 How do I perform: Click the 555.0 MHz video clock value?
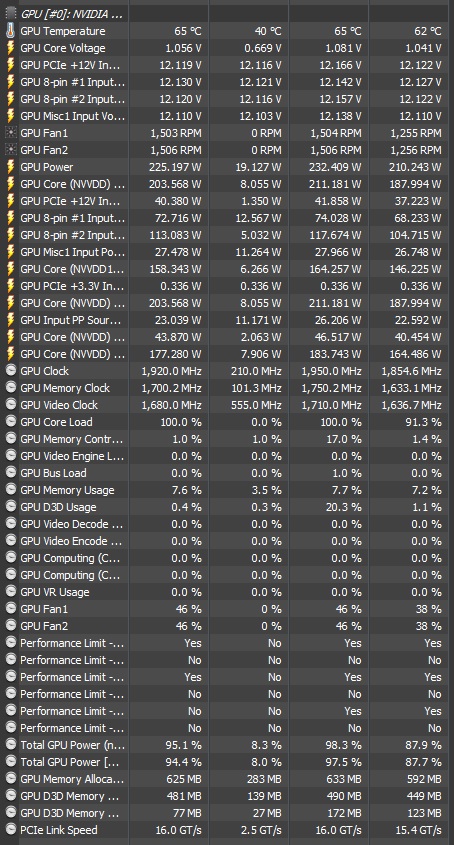258,405
